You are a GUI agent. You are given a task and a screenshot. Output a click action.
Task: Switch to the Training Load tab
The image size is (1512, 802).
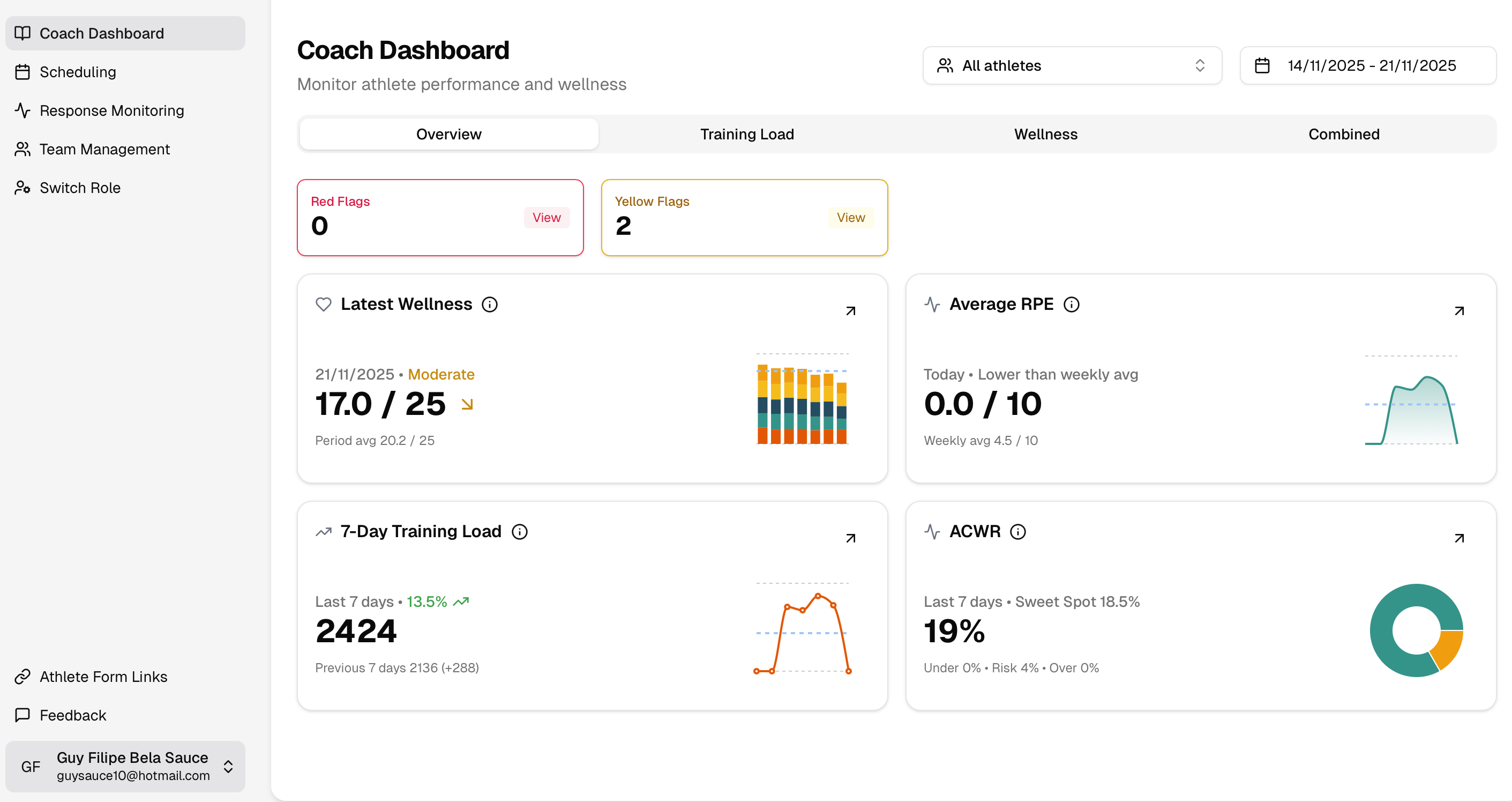point(746,134)
